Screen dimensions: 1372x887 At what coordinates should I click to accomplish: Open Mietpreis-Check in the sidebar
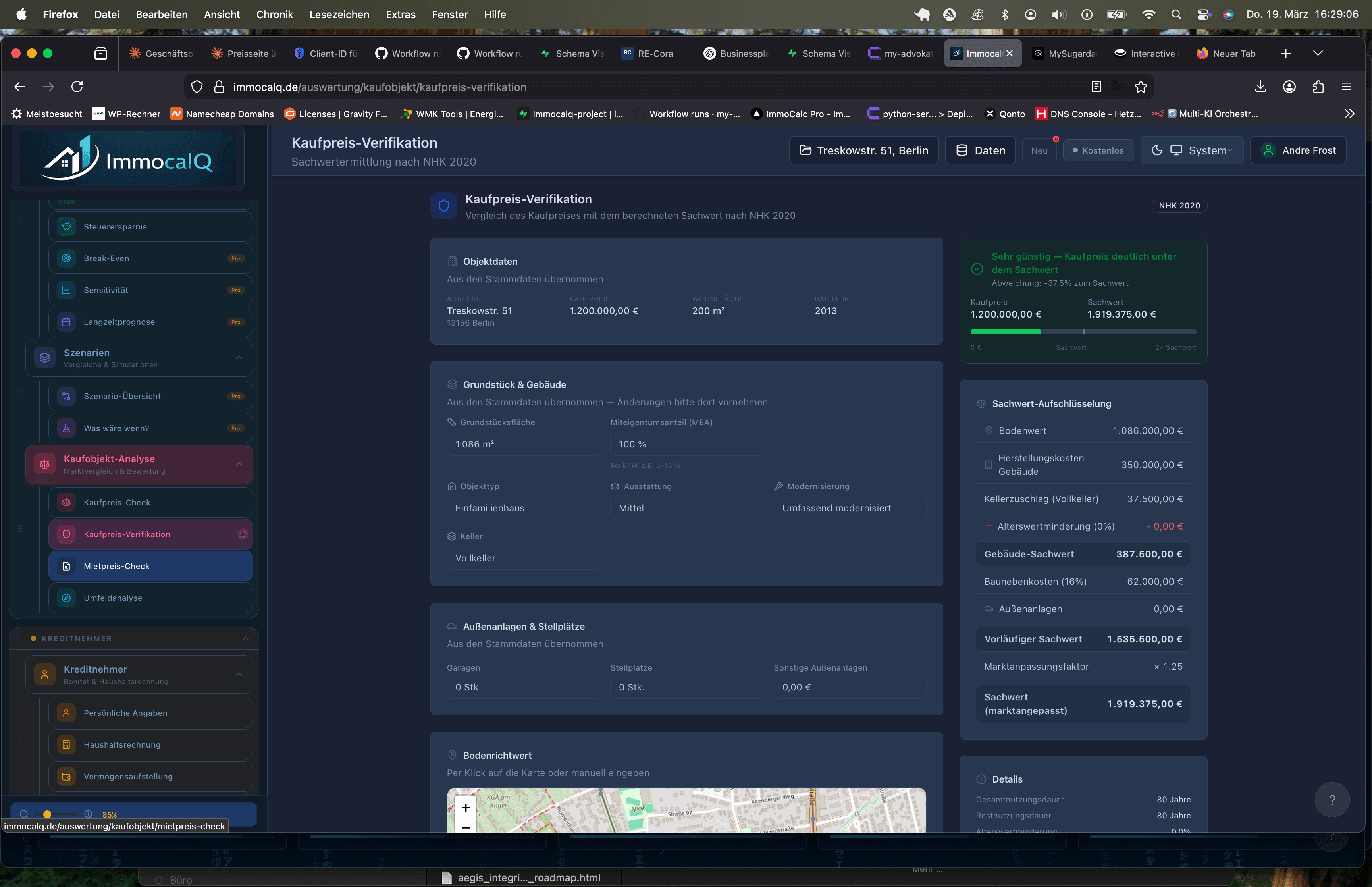pyautogui.click(x=151, y=566)
